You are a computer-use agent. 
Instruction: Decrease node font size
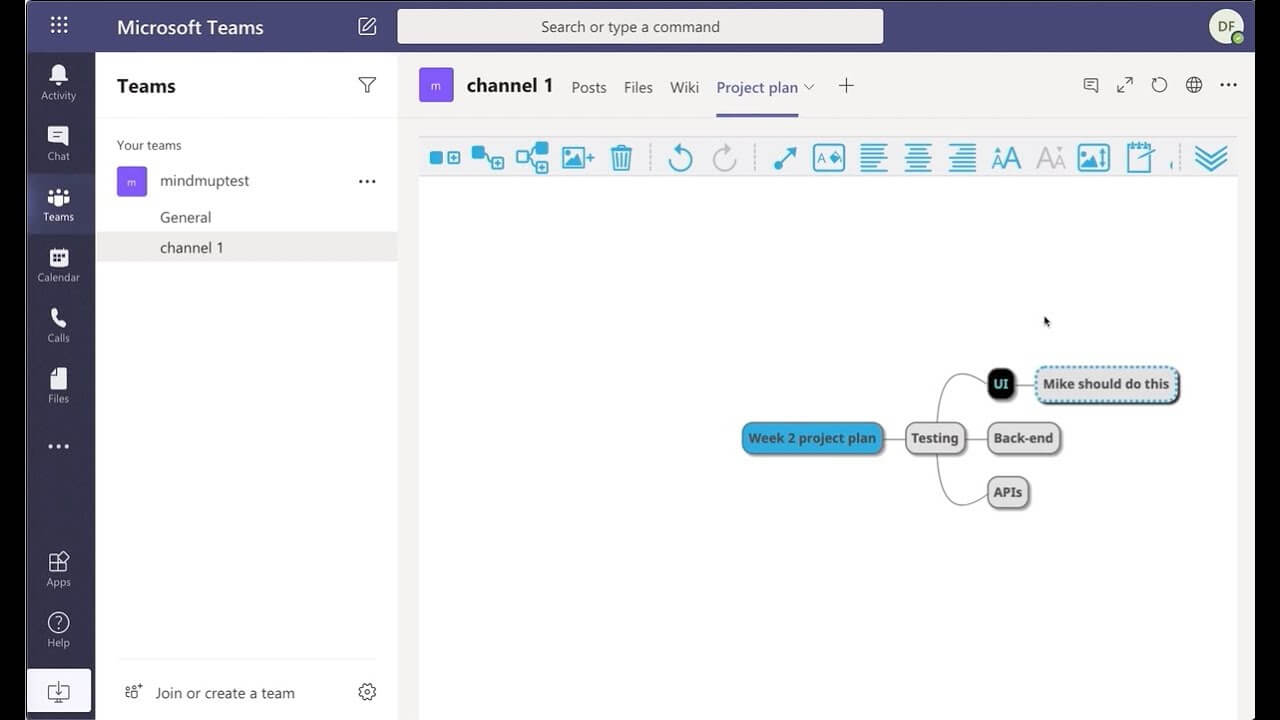pyautogui.click(x=1050, y=157)
